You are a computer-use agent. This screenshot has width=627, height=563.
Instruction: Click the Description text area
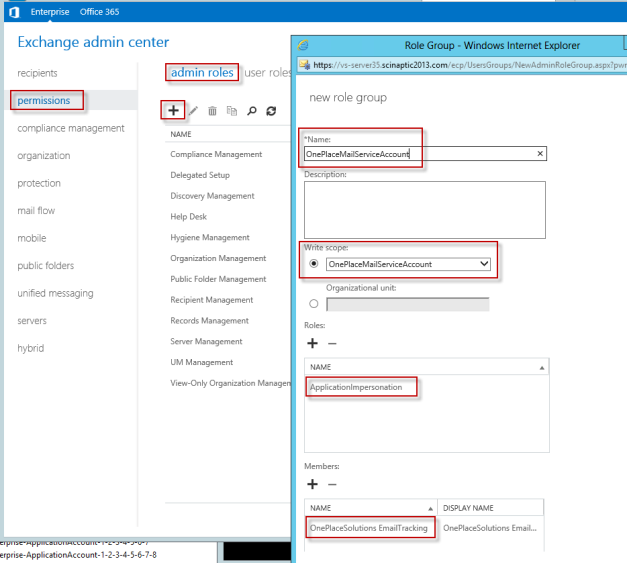coord(425,210)
